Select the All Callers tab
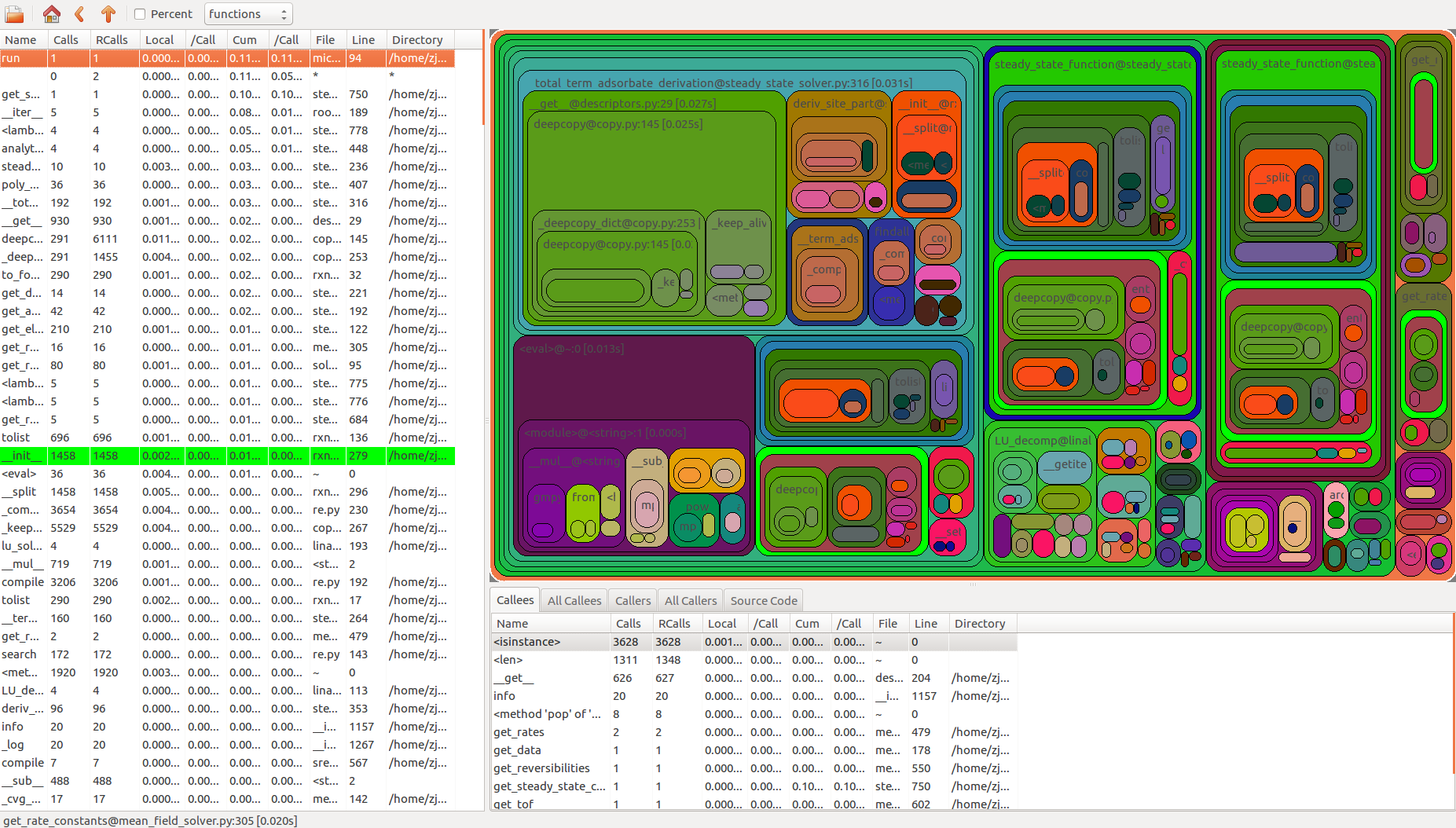The height and width of the screenshot is (828, 1456). [x=690, y=601]
